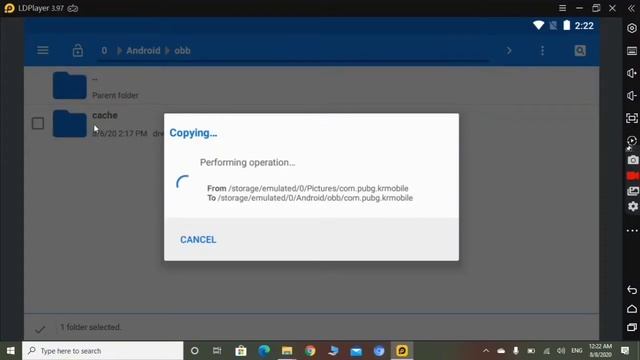Open LDPlayer gear settings

pos(633,207)
